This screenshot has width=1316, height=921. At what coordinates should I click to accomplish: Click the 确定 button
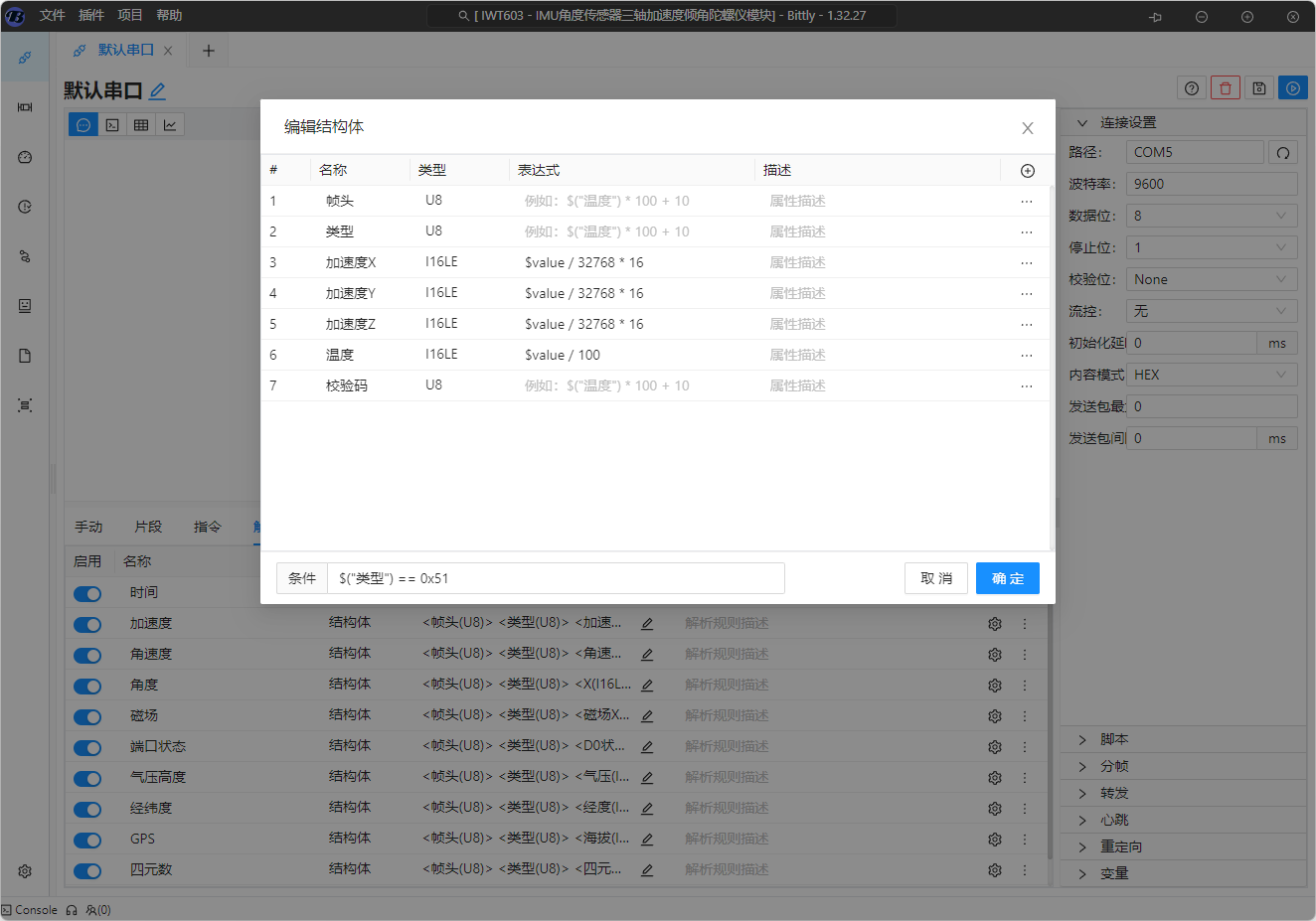(1007, 579)
